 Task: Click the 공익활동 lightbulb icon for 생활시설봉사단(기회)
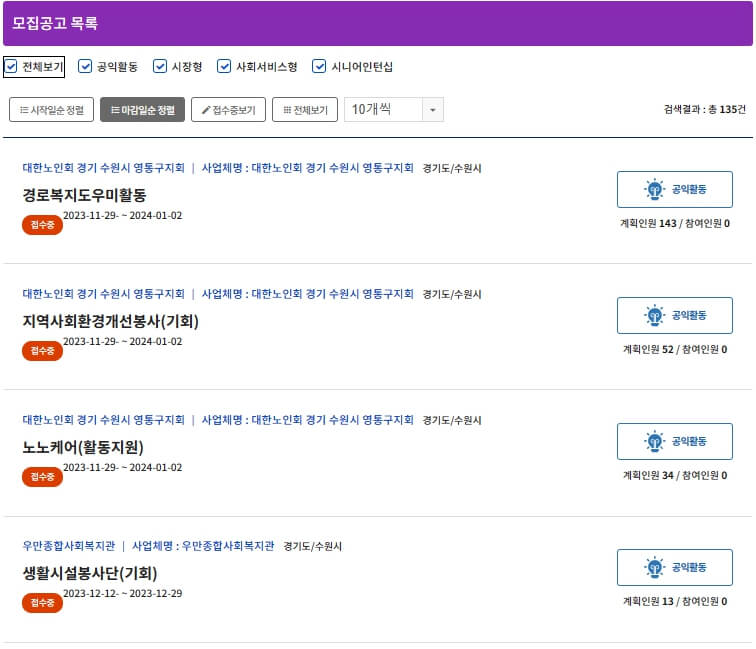pos(654,567)
